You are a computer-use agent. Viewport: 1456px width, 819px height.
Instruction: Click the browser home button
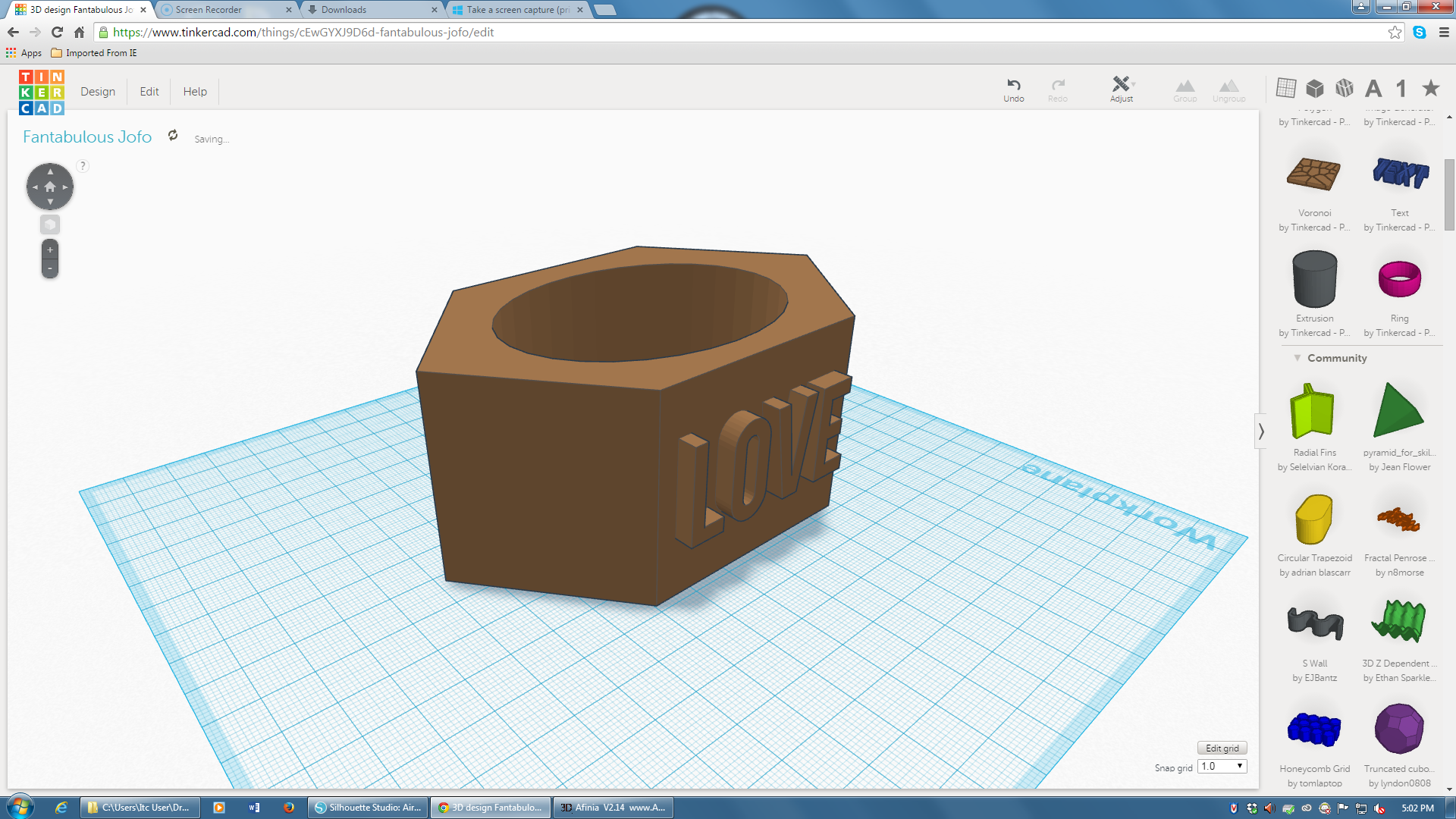pyautogui.click(x=79, y=32)
